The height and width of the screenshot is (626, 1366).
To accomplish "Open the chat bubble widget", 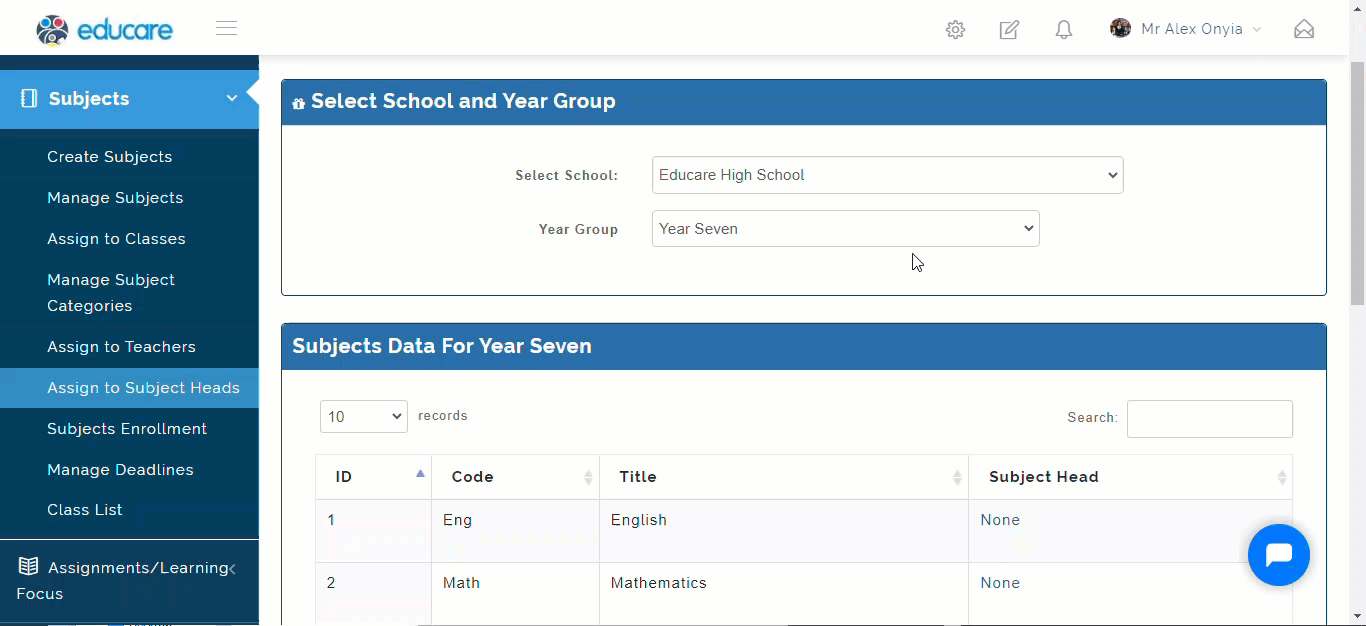I will (1279, 555).
